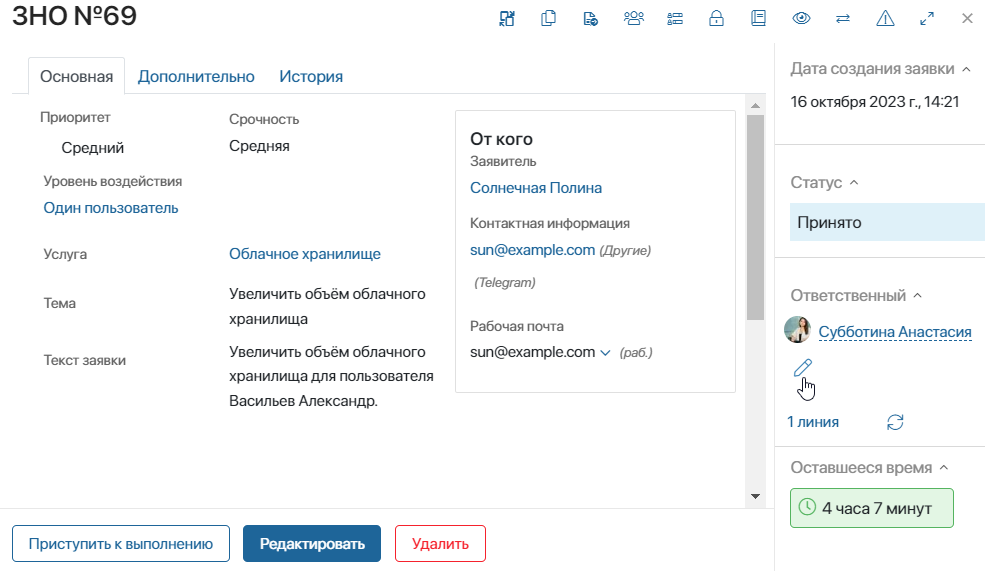Click the warning triangle icon
Viewport: 989px width, 572px height.
pos(886,18)
